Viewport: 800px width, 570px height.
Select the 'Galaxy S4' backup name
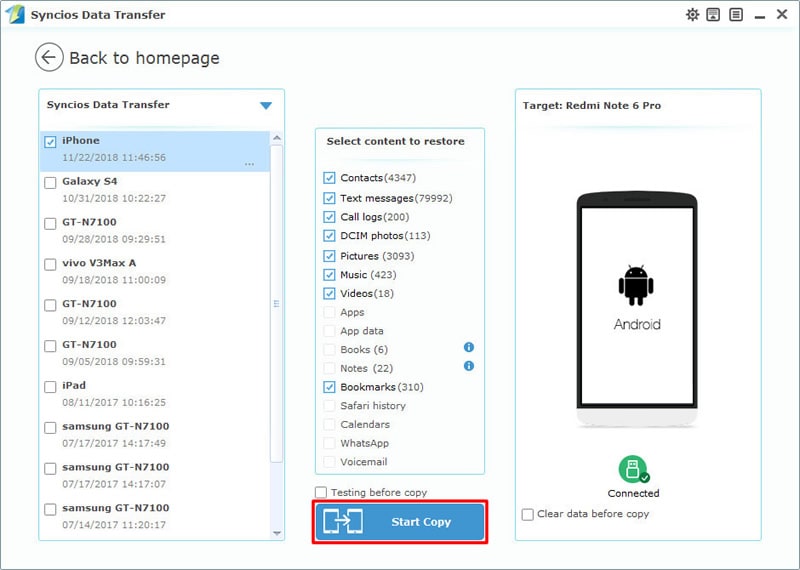click(90, 181)
